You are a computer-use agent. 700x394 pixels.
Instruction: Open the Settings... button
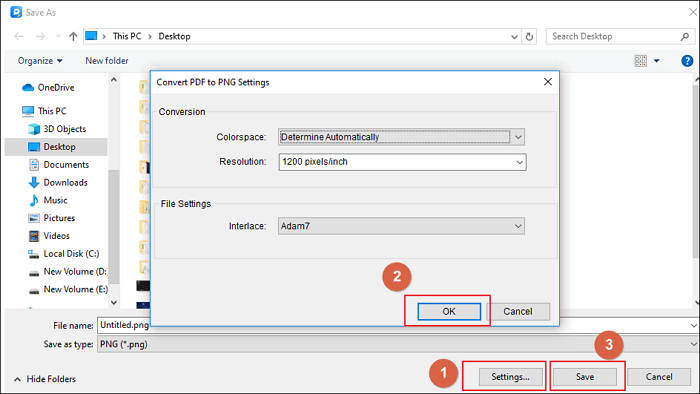(x=510, y=377)
